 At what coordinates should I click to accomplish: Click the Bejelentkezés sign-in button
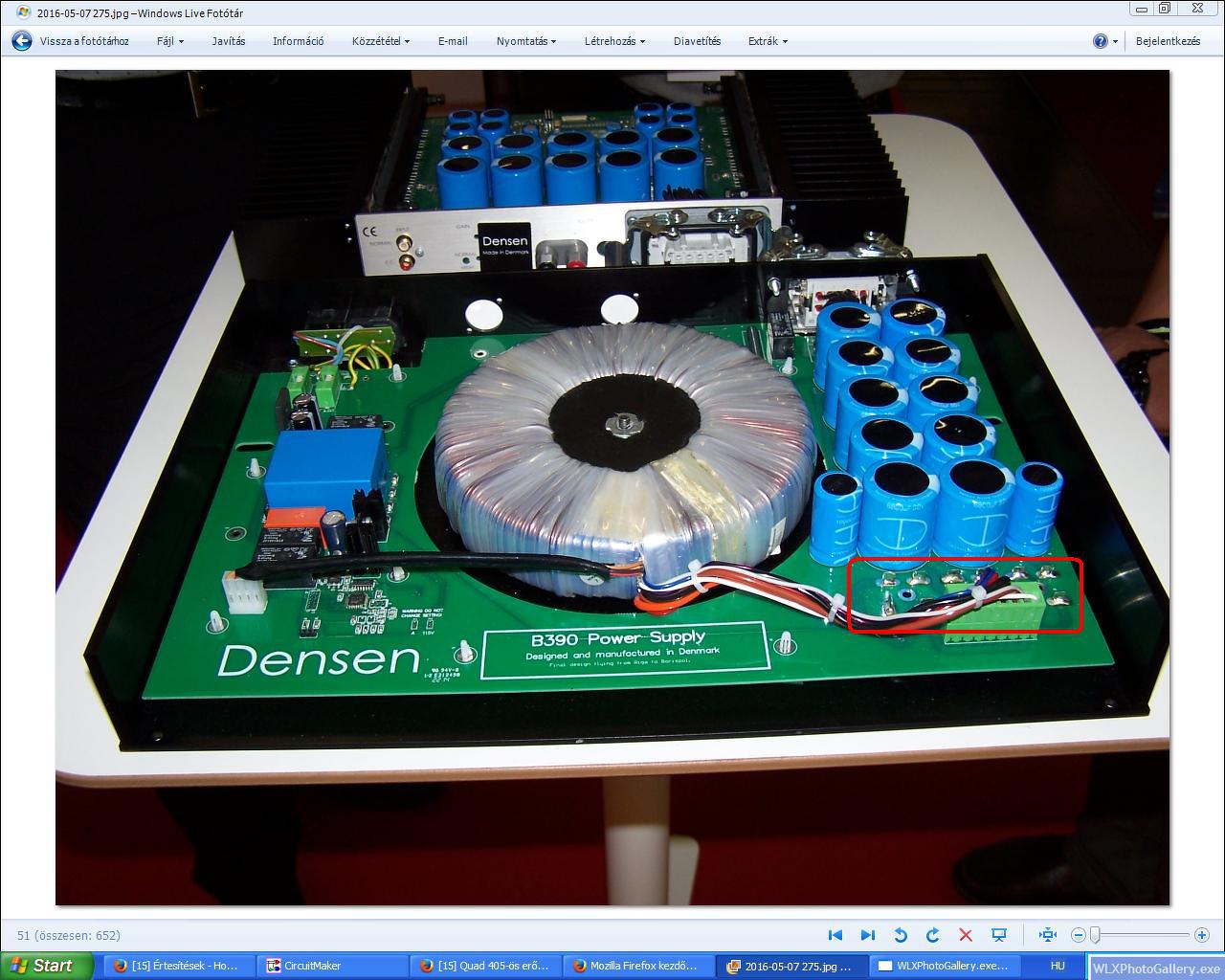pyautogui.click(x=1168, y=41)
